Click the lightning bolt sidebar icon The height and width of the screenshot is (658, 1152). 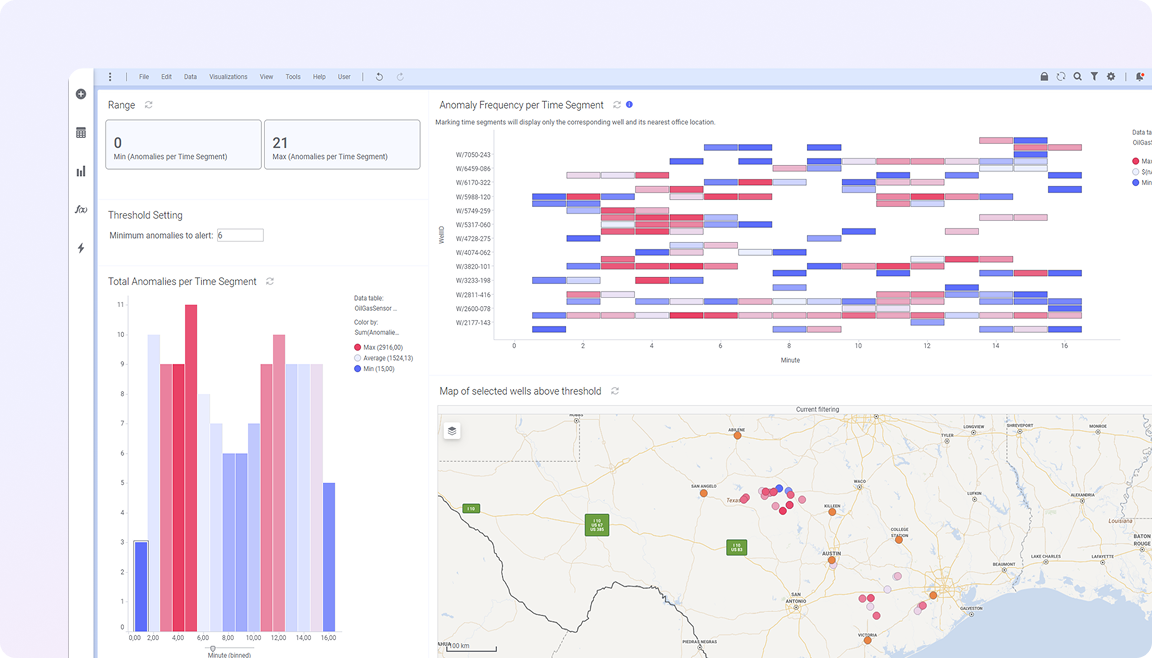(81, 248)
